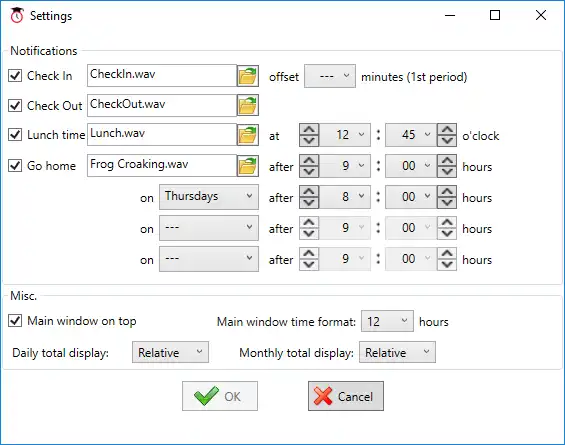This screenshot has height=445, width=565.
Task: Open the second empty day dropdown
Action: (209, 228)
